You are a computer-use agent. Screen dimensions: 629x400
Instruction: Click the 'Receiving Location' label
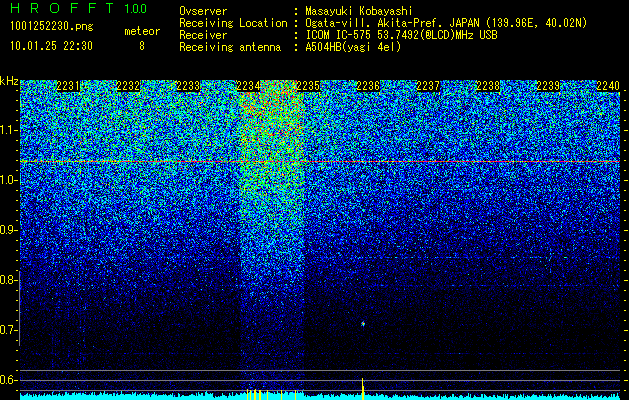point(233,23)
